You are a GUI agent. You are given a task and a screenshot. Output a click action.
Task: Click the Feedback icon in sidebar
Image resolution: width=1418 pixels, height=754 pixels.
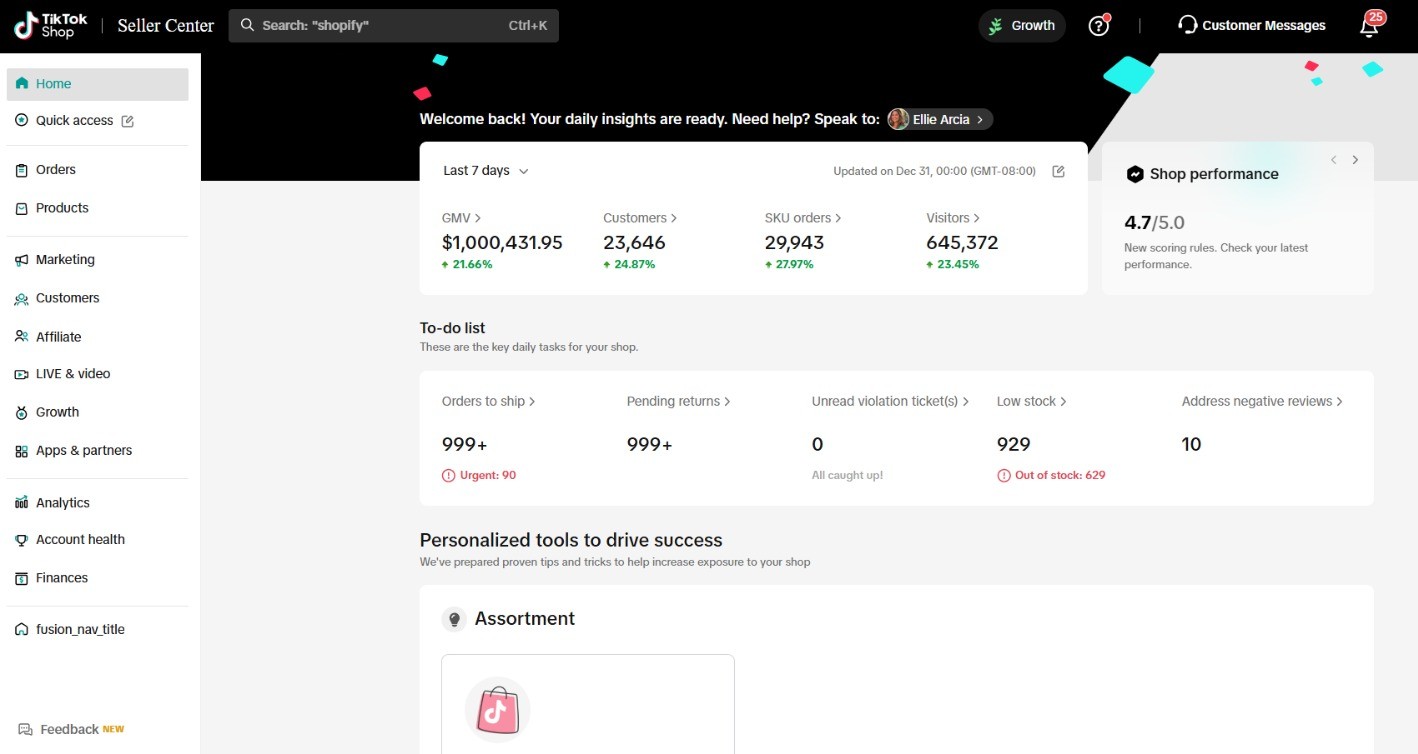pos(25,729)
